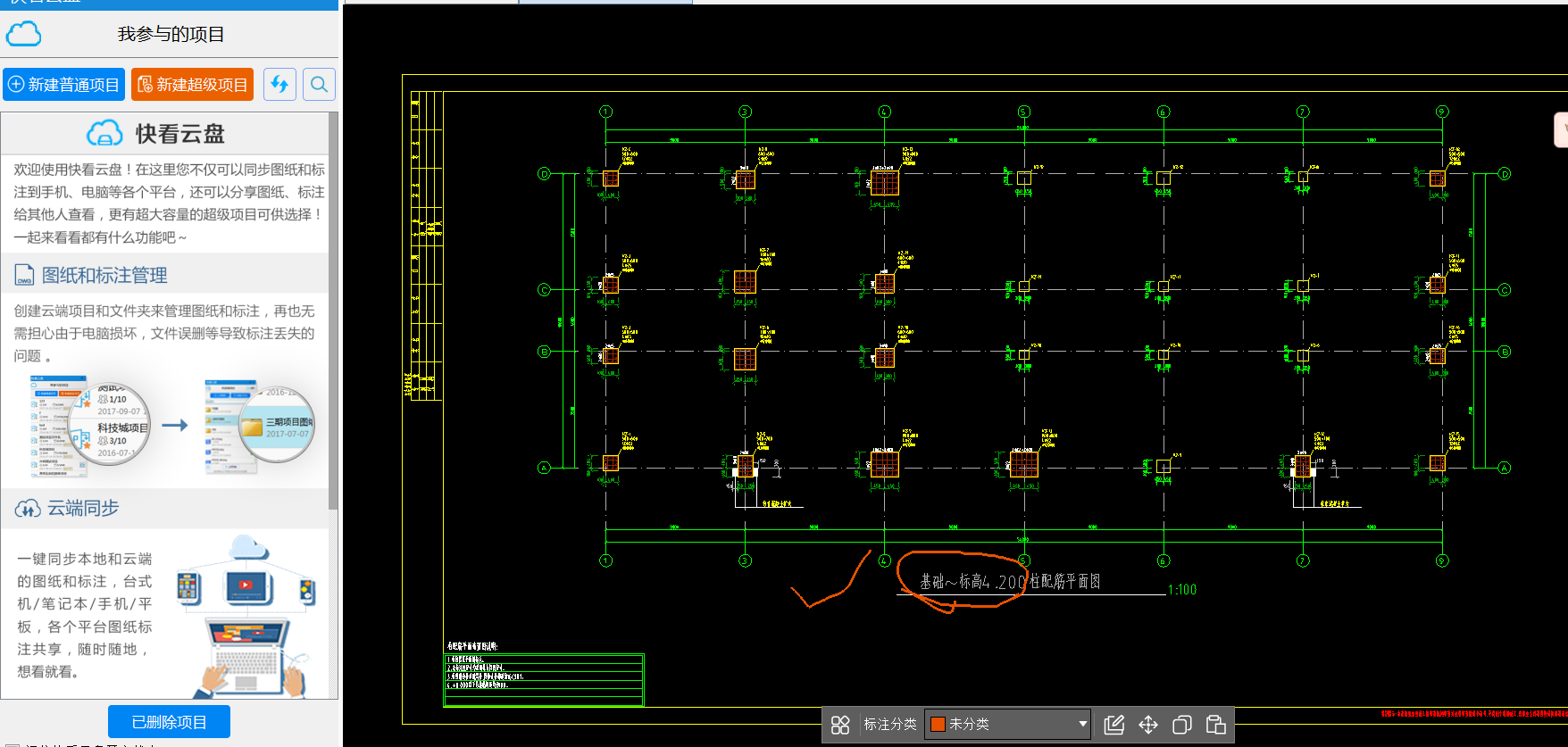The width and height of the screenshot is (1568, 747).
Task: Select the 云端同步 heading text
Action: pyautogui.click(x=83, y=508)
